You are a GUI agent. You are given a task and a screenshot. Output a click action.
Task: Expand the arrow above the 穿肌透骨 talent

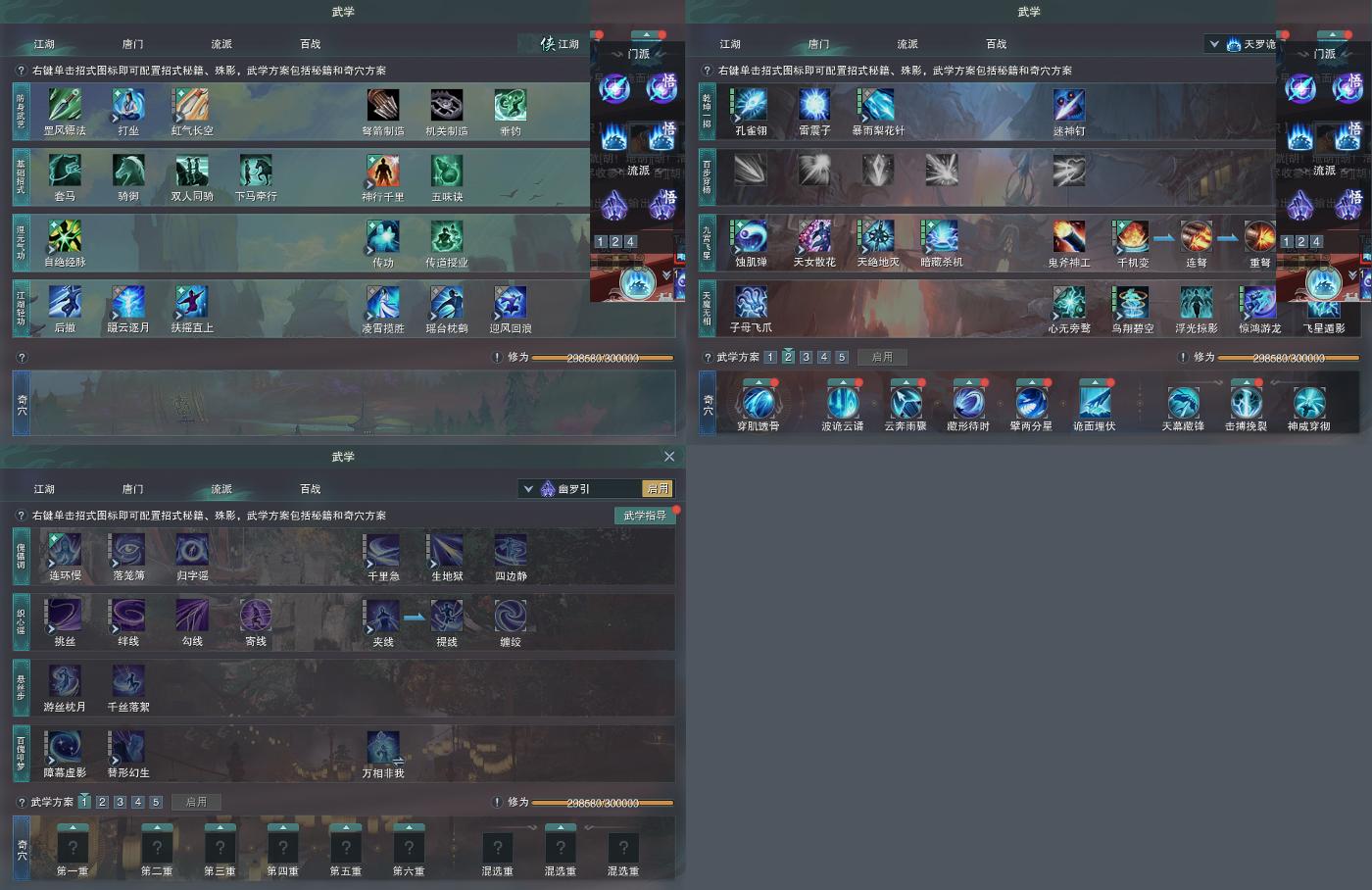point(759,383)
